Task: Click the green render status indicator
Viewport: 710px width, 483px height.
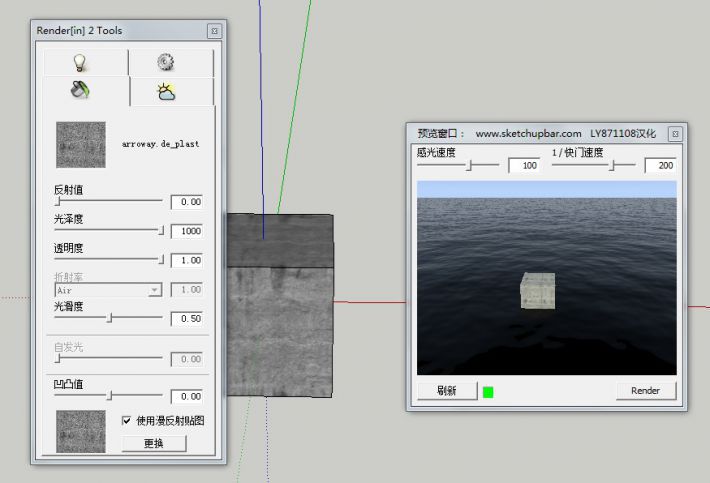Action: pos(488,391)
